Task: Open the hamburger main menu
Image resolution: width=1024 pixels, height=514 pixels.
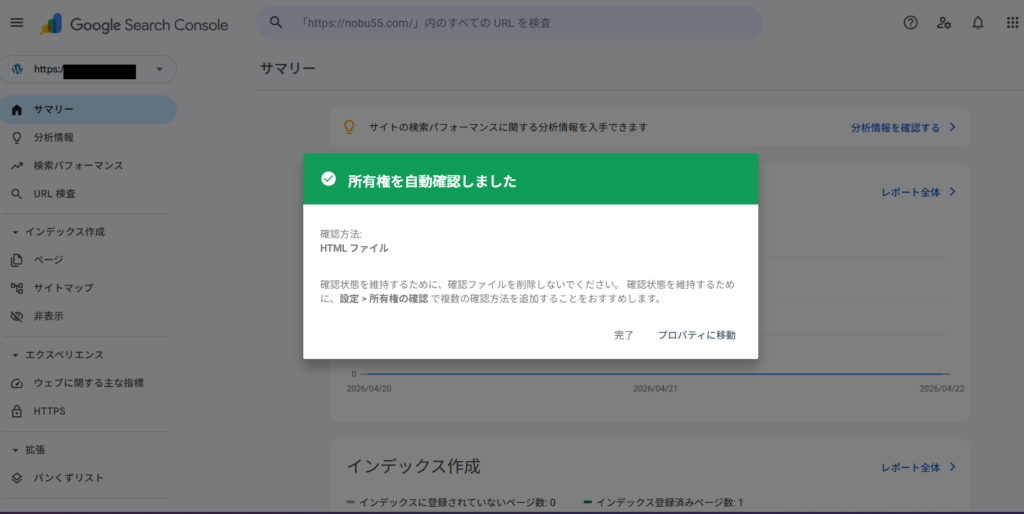Action: 16,23
